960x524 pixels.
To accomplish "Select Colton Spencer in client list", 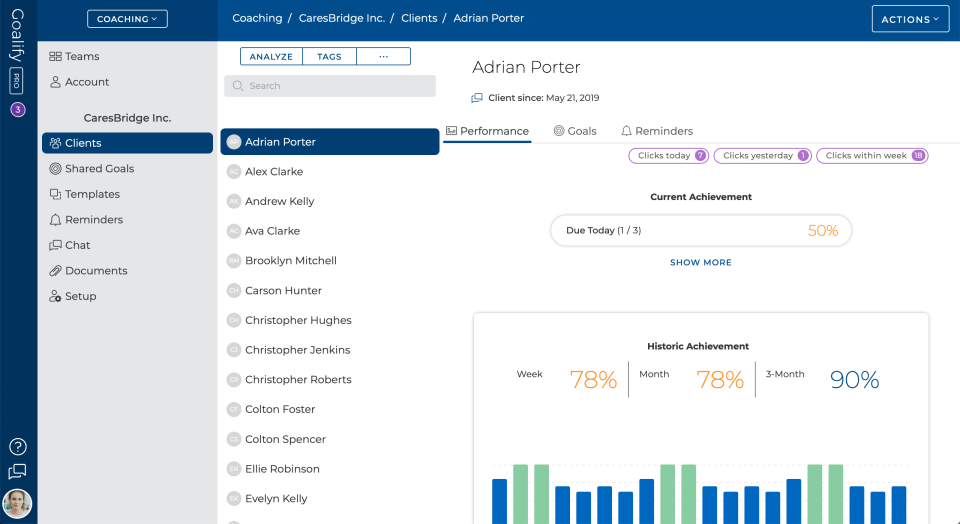I will (x=330, y=440).
